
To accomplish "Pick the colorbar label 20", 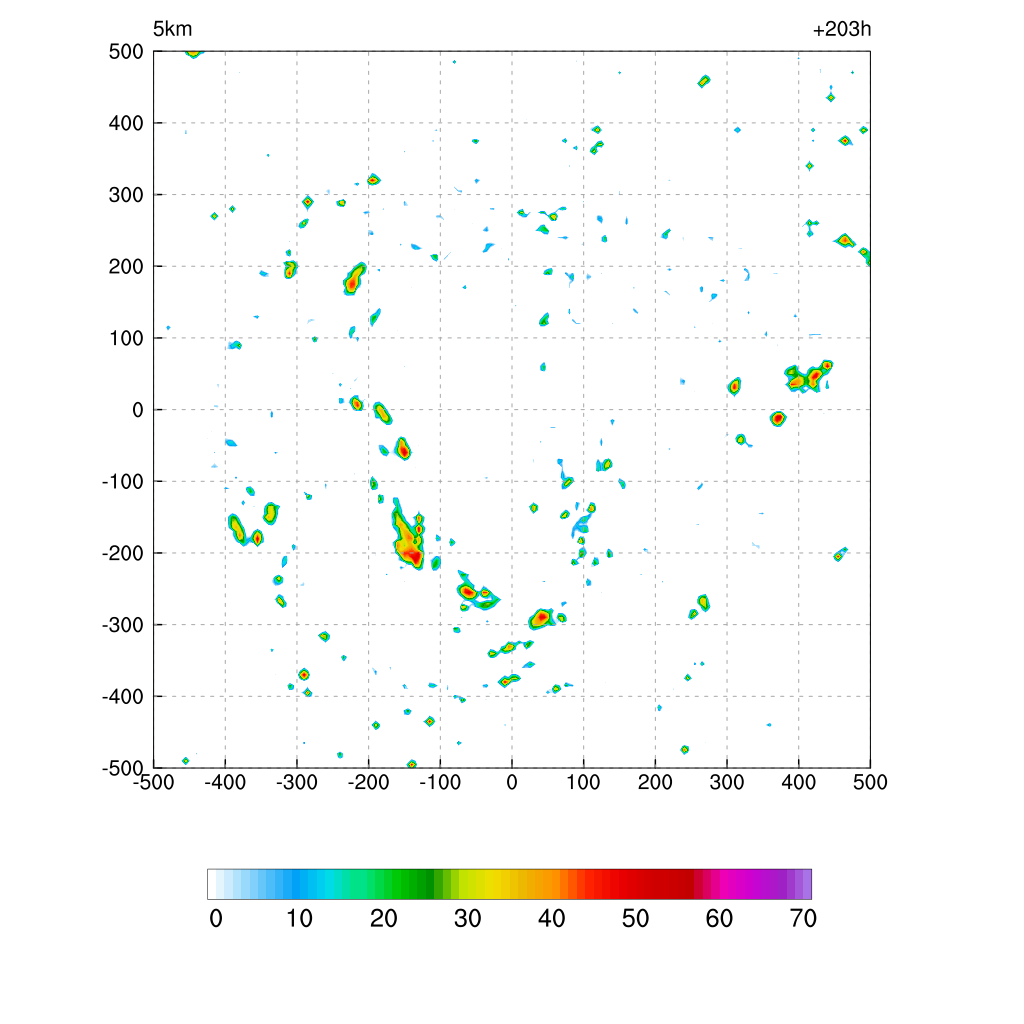I will coord(384,919).
